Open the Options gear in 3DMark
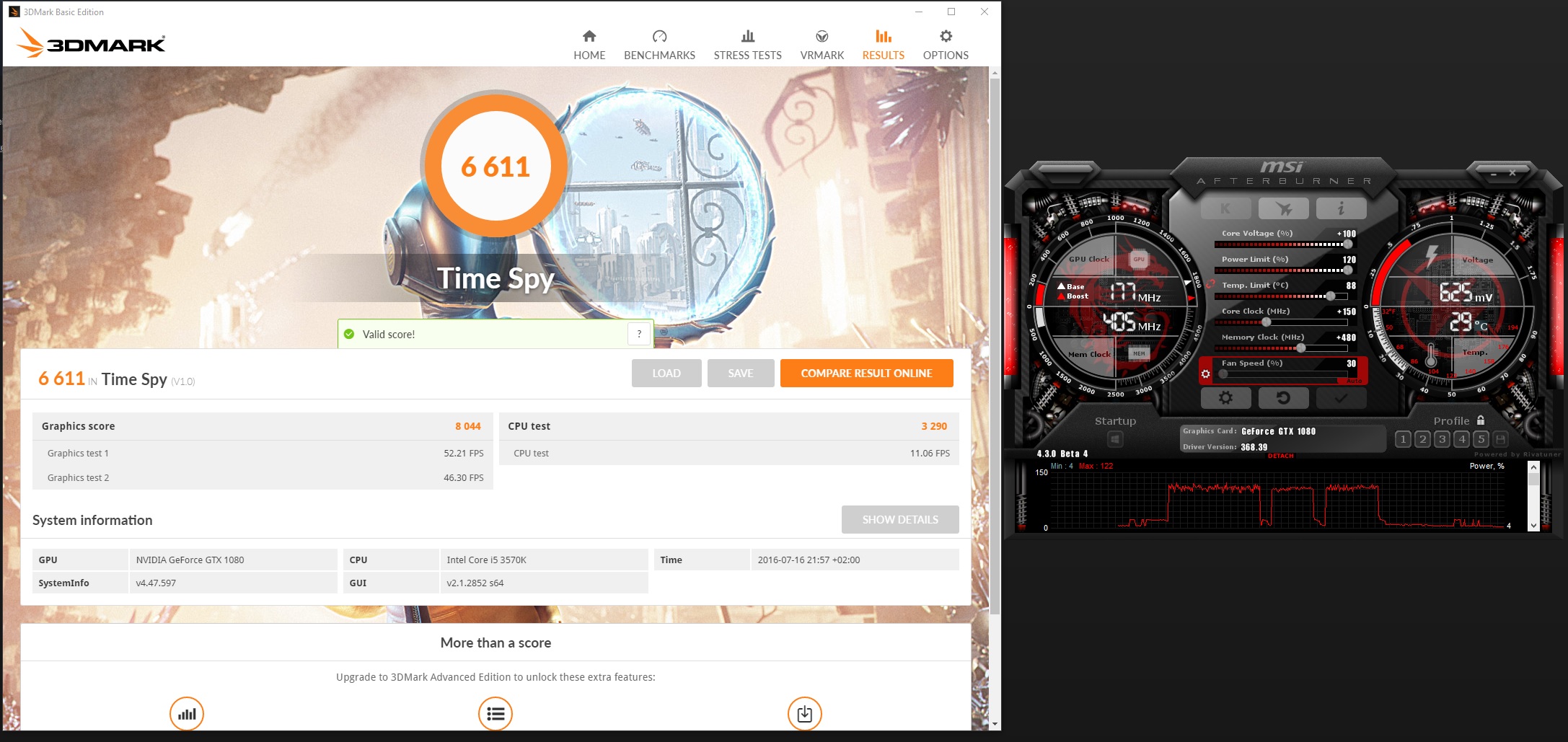The width and height of the screenshot is (1568, 742). click(946, 36)
